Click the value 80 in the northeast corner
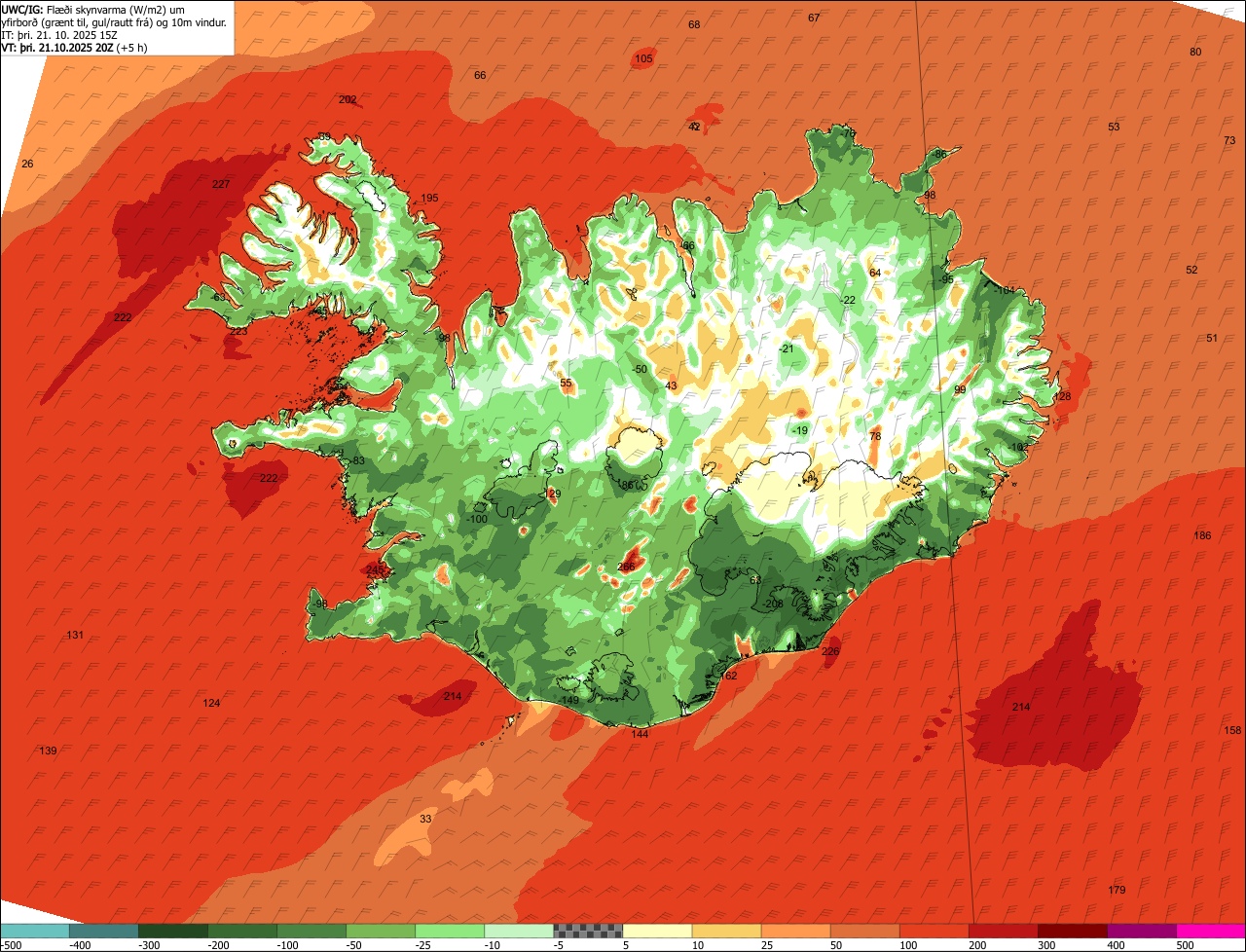 [x=1195, y=52]
